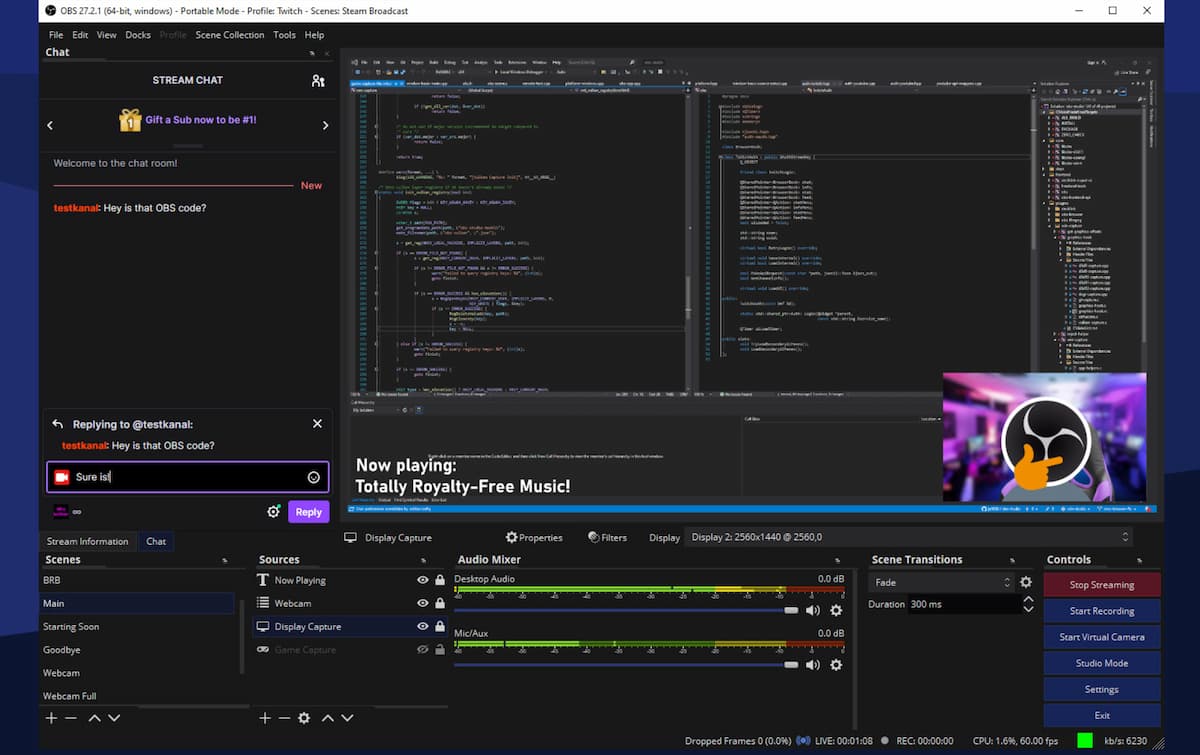Send the chat message with Reply
Screen dimensions: 1200x755
tap(308, 512)
